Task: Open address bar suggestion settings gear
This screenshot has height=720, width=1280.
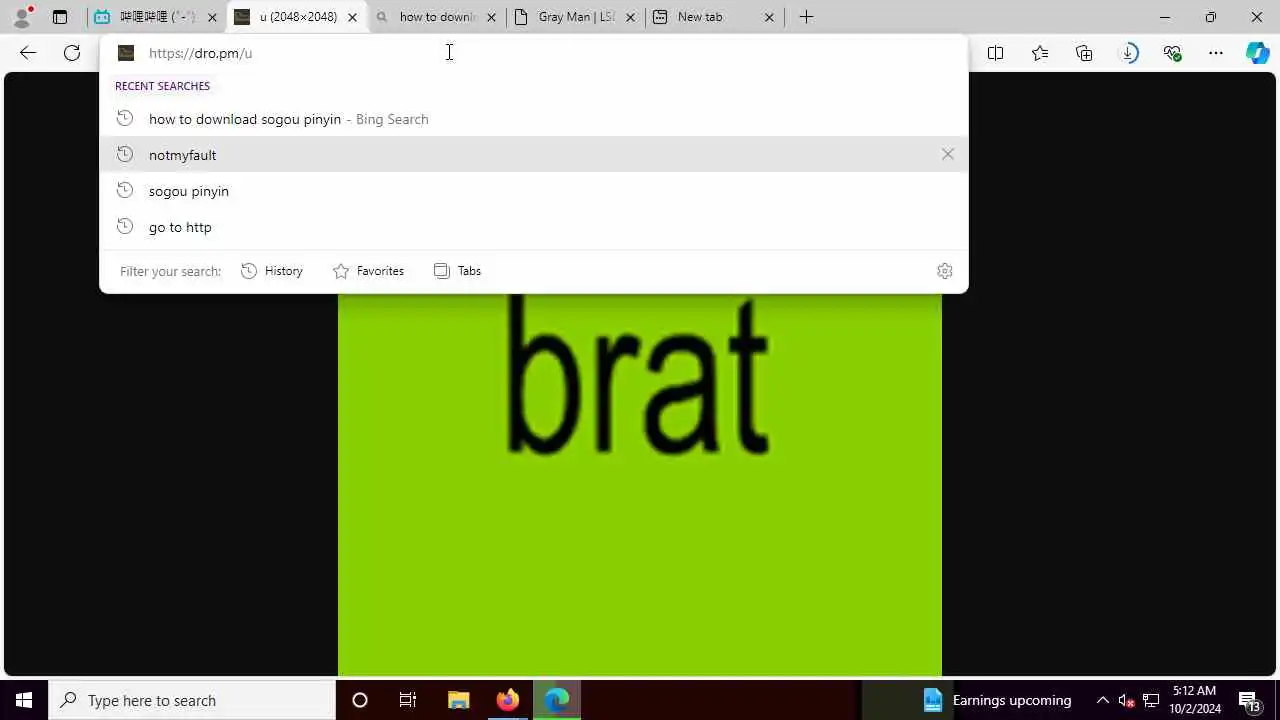Action: 945,271
